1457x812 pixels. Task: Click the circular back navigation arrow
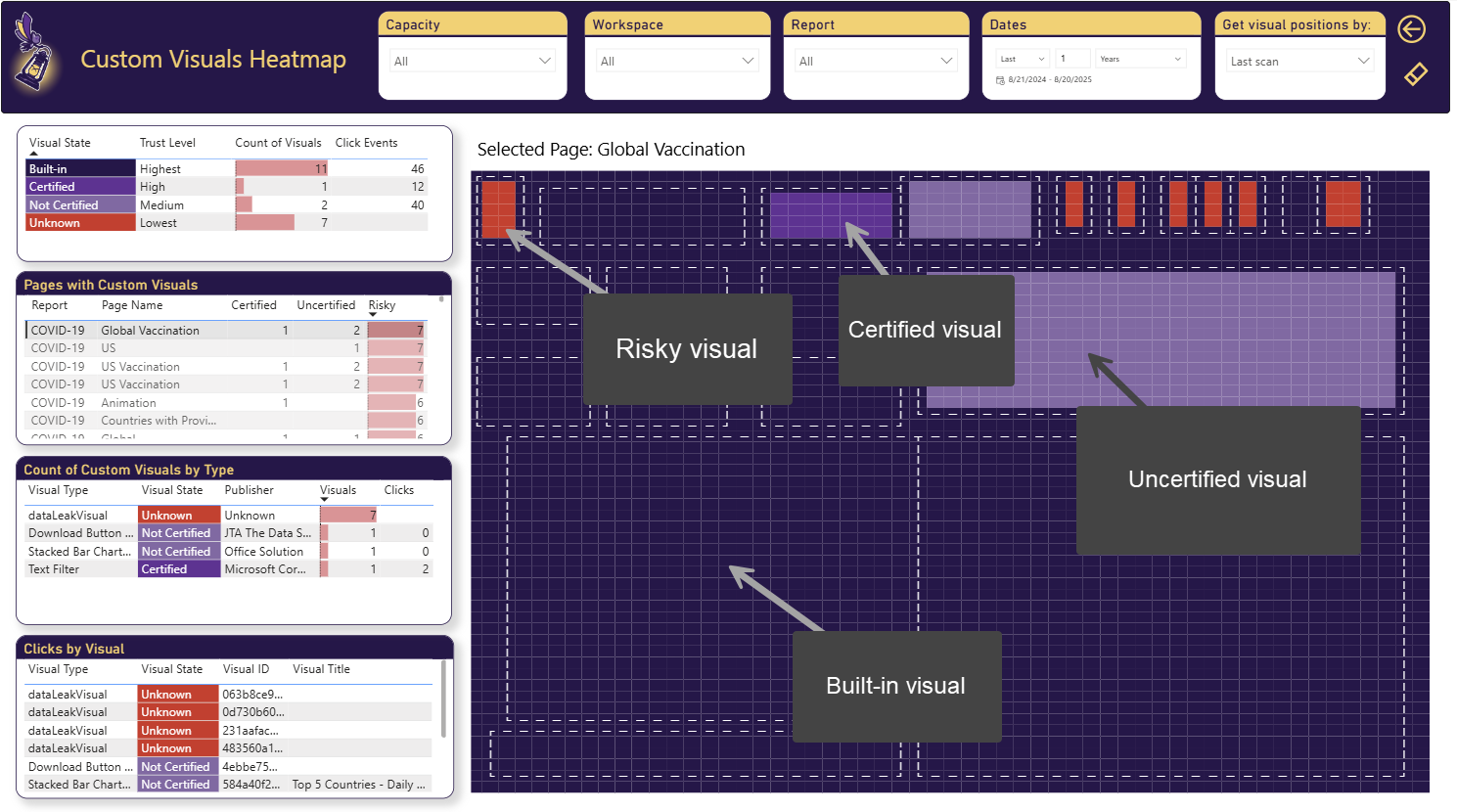point(1411,29)
